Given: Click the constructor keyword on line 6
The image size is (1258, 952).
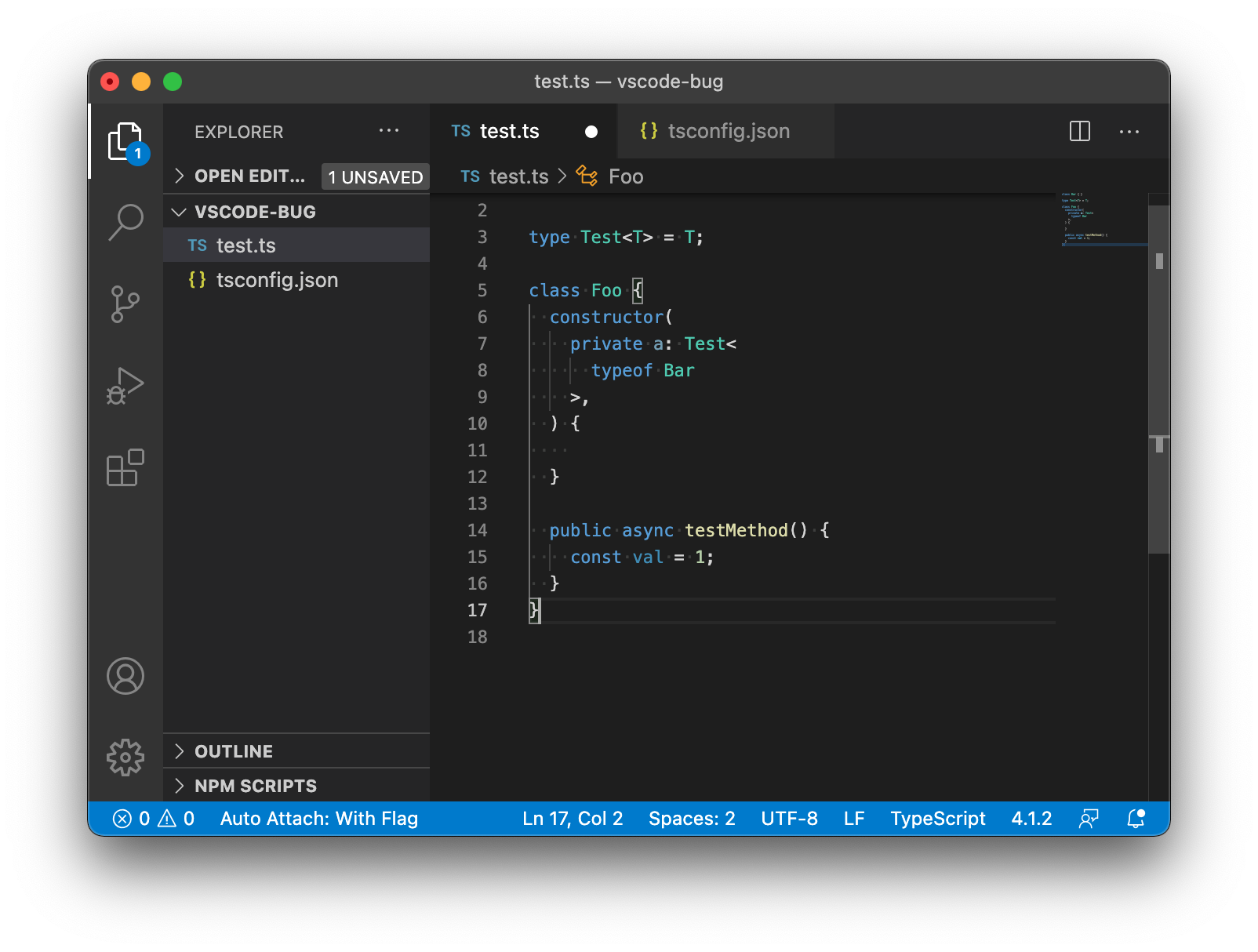Looking at the screenshot, I should click(607, 317).
